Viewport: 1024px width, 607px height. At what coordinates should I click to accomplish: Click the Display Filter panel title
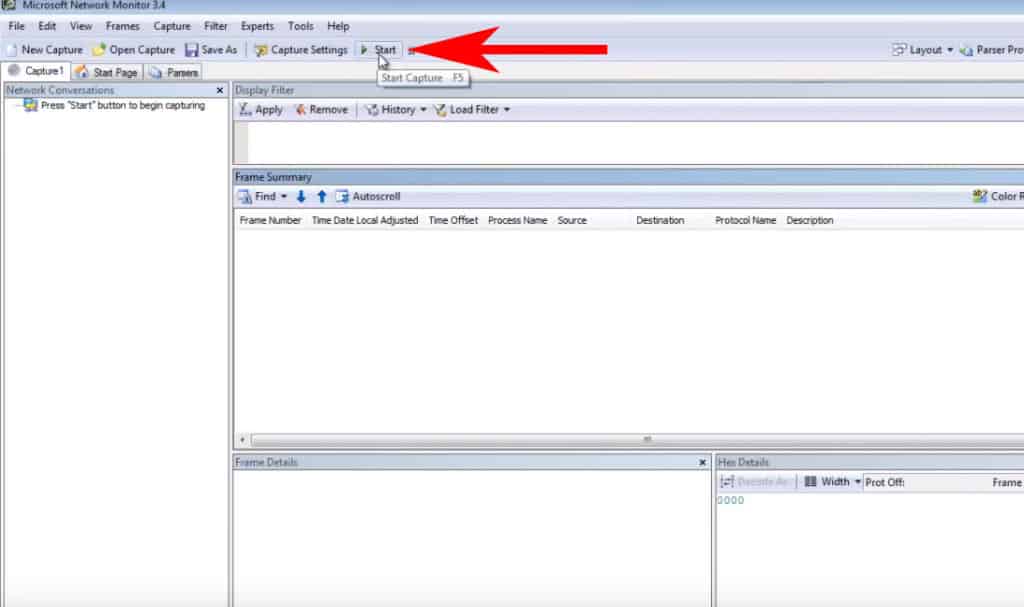pos(264,90)
